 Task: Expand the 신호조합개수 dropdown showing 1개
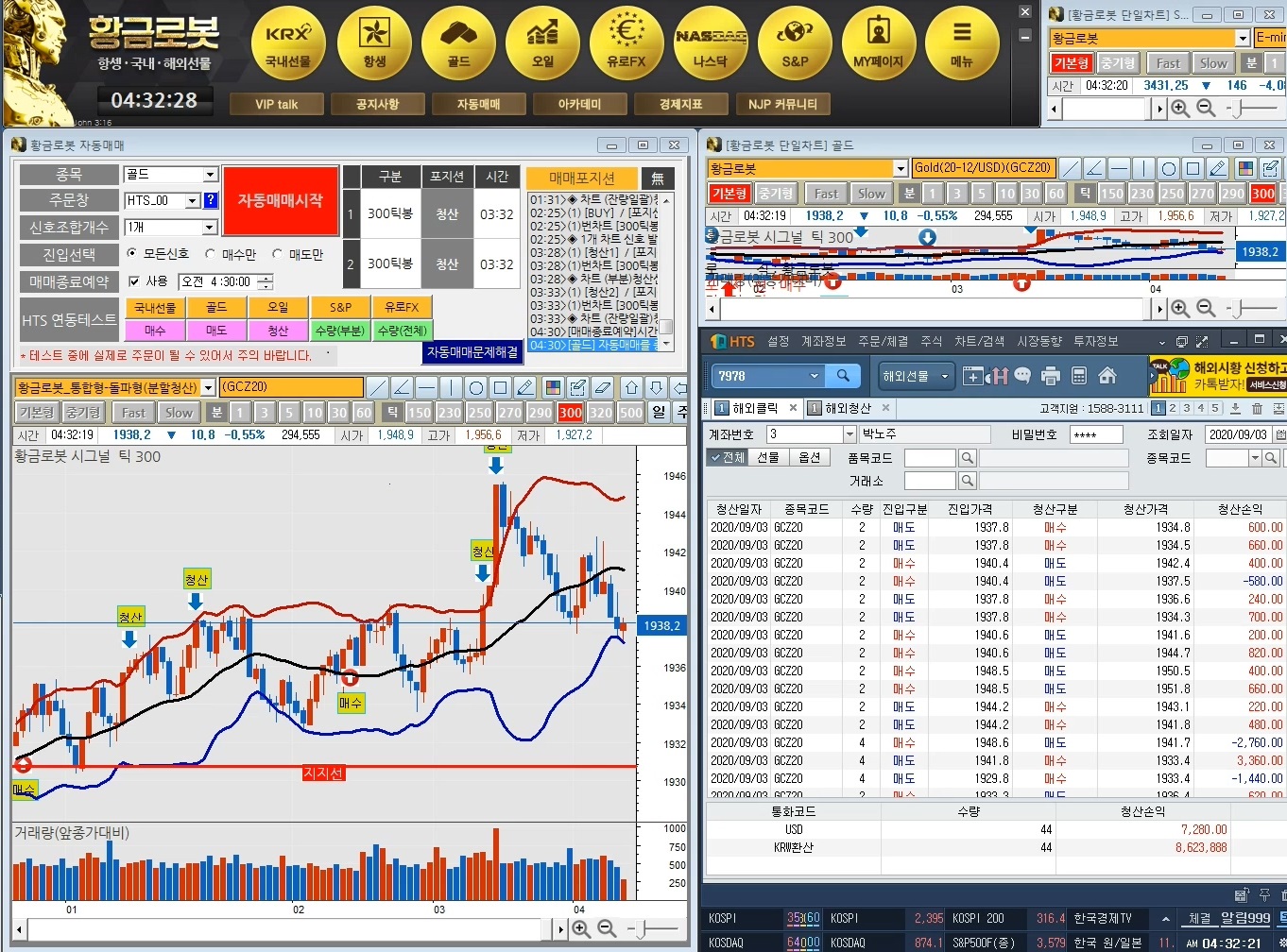pos(211,228)
